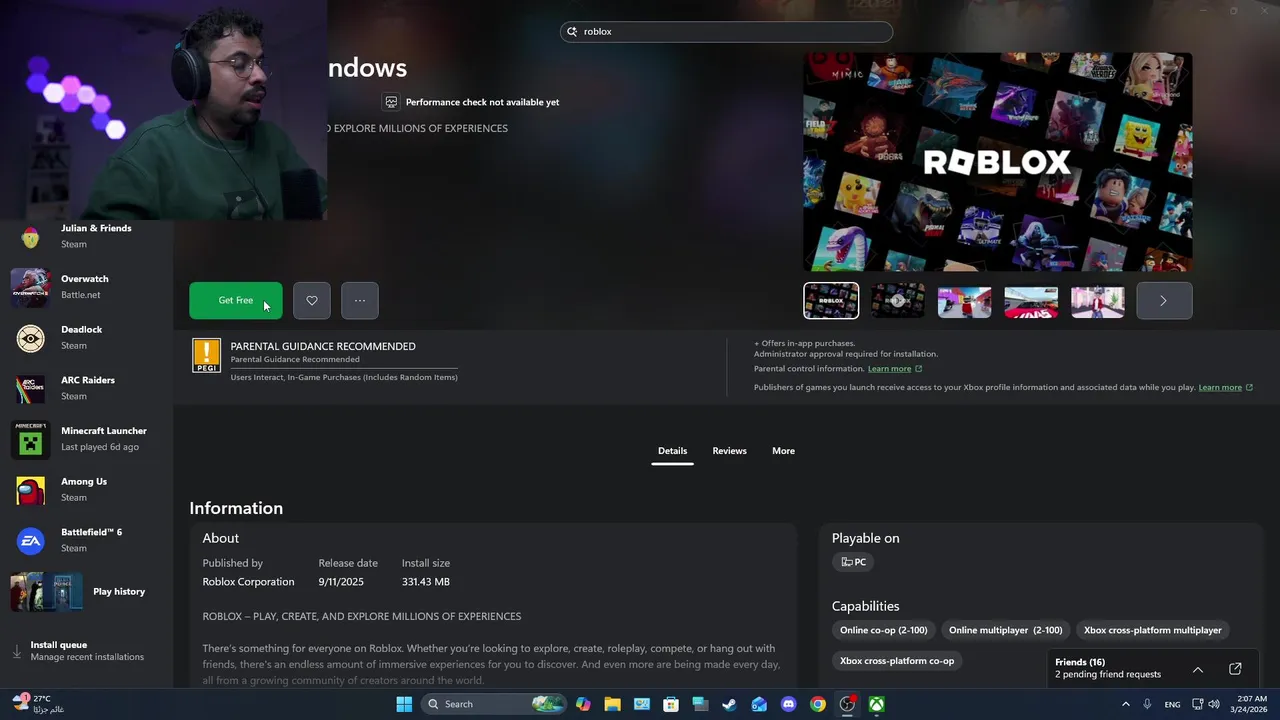Click the microphone tray icon
Screen dimensions: 1280x720
(x=1147, y=704)
